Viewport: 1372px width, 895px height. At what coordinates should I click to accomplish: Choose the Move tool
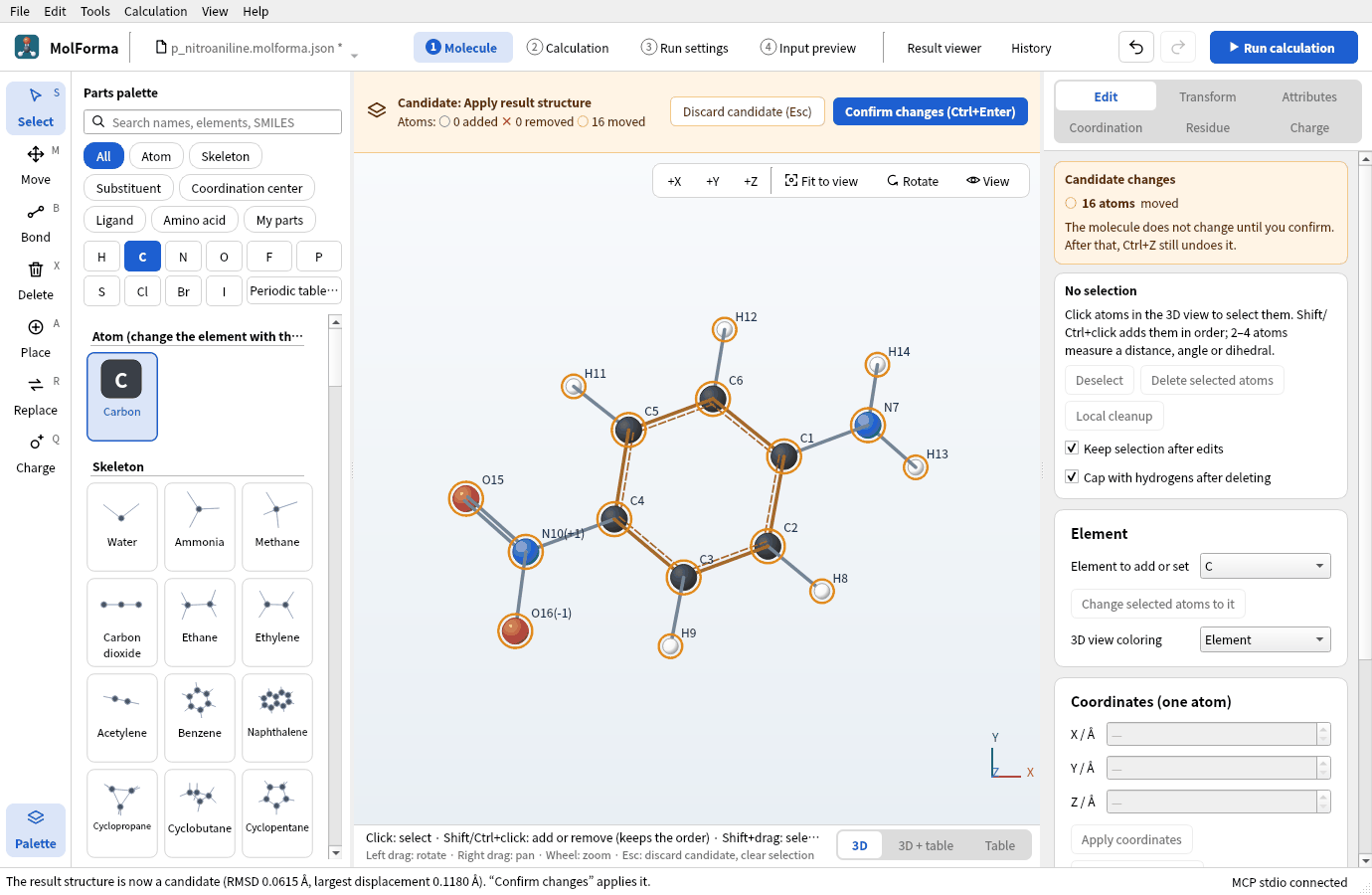pyautogui.click(x=36, y=165)
